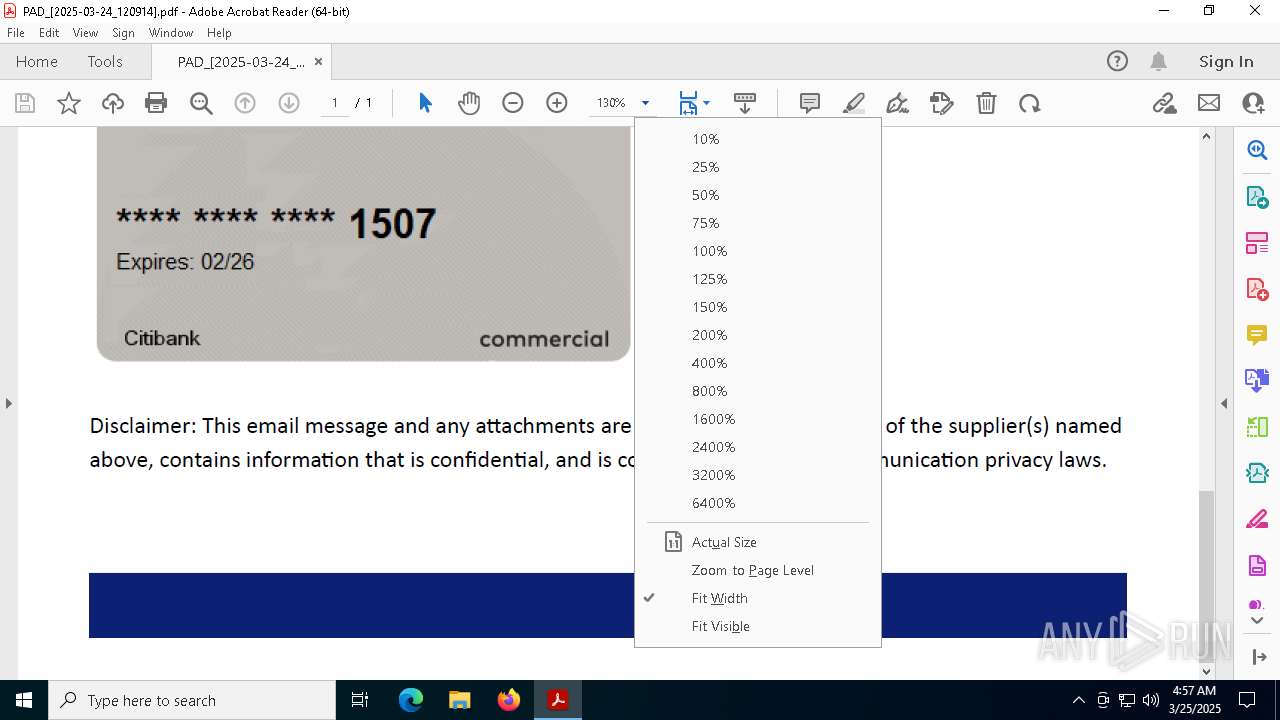Open the View menu
Image resolution: width=1280 pixels, height=720 pixels.
tap(85, 33)
